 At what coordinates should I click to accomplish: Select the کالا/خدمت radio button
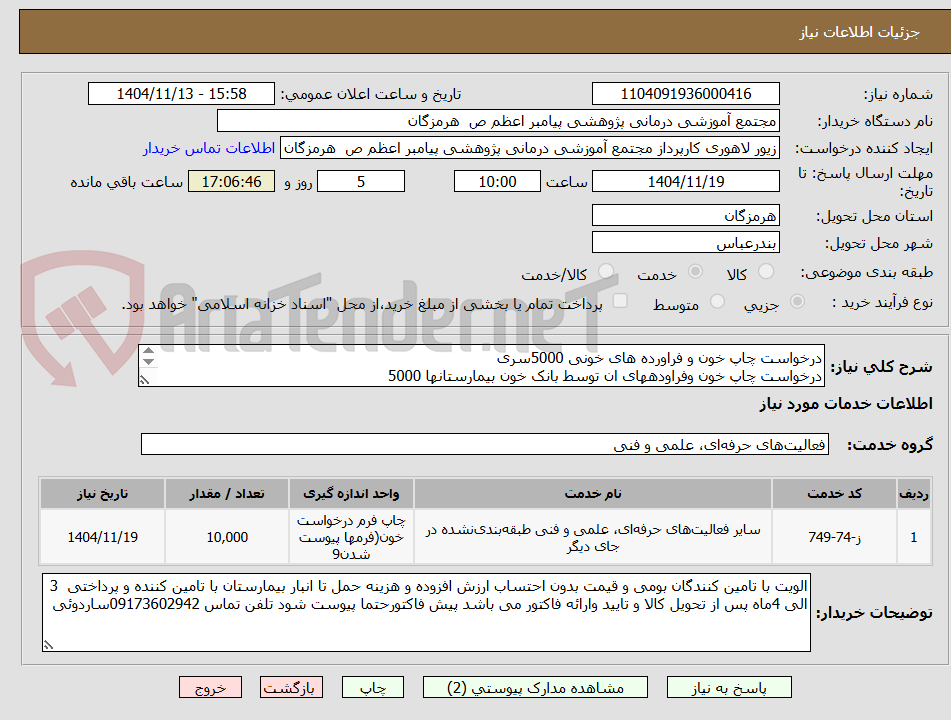pyautogui.click(x=605, y=272)
